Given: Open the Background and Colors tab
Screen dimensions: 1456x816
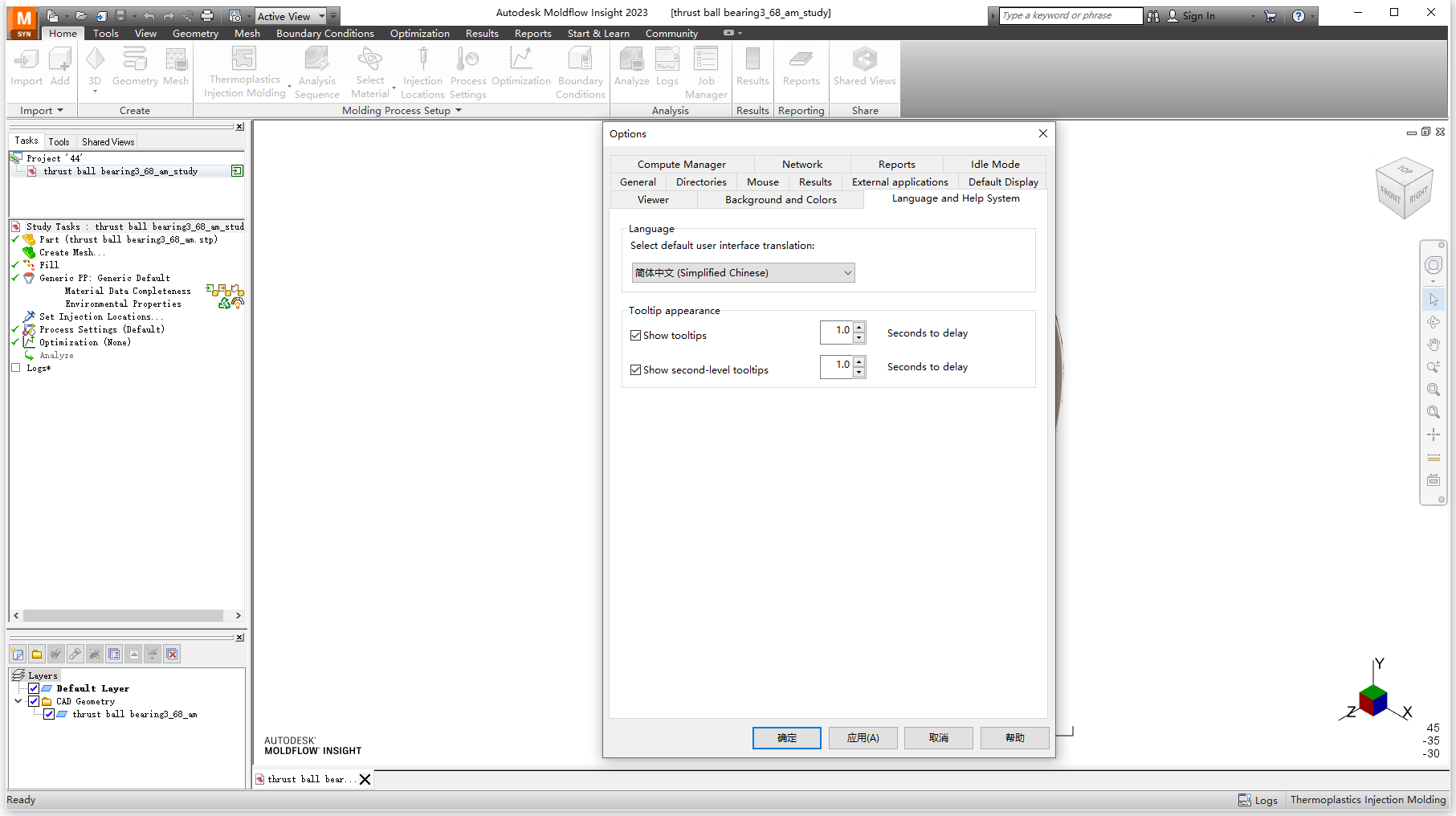Looking at the screenshot, I should (x=781, y=200).
